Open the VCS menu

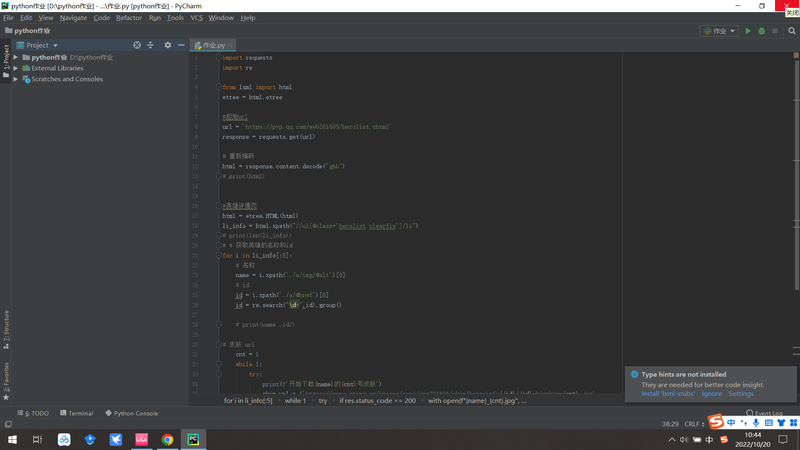pos(196,18)
